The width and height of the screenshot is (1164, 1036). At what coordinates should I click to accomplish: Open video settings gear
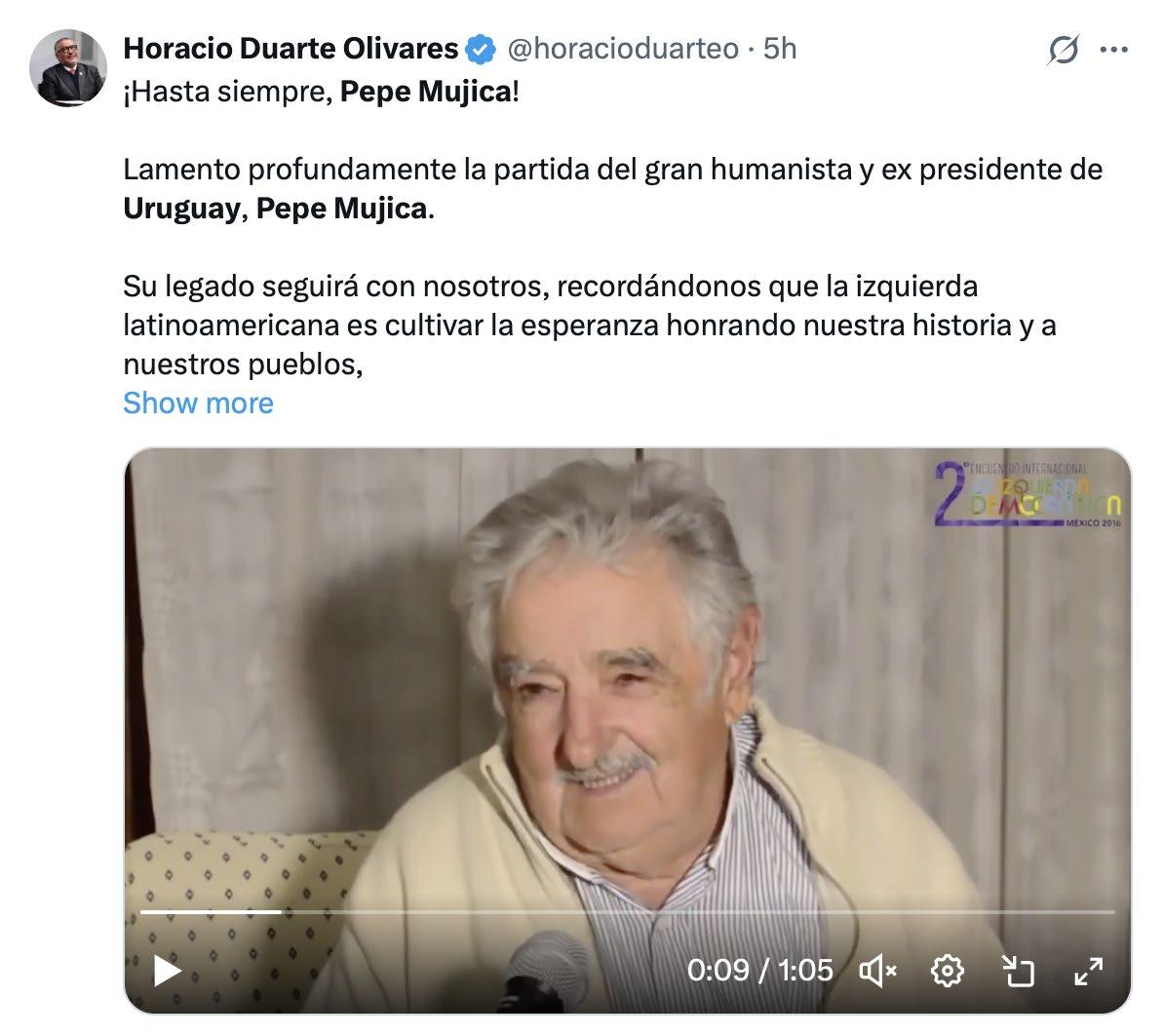[948, 970]
